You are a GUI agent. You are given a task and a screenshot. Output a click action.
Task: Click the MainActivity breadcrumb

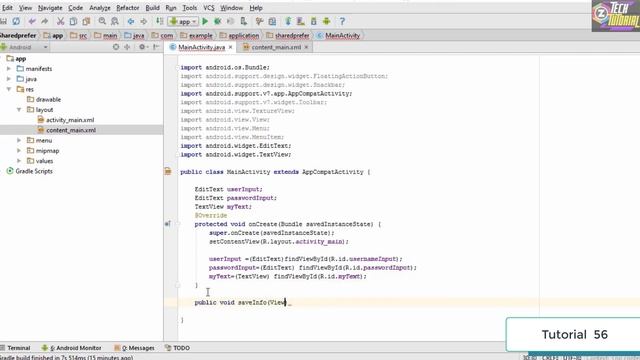tap(338, 36)
